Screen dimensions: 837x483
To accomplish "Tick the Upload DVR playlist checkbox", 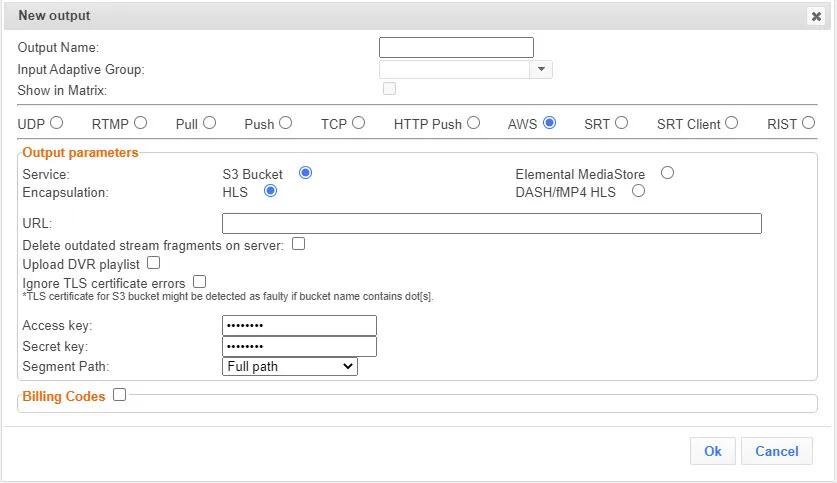I will point(153,263).
